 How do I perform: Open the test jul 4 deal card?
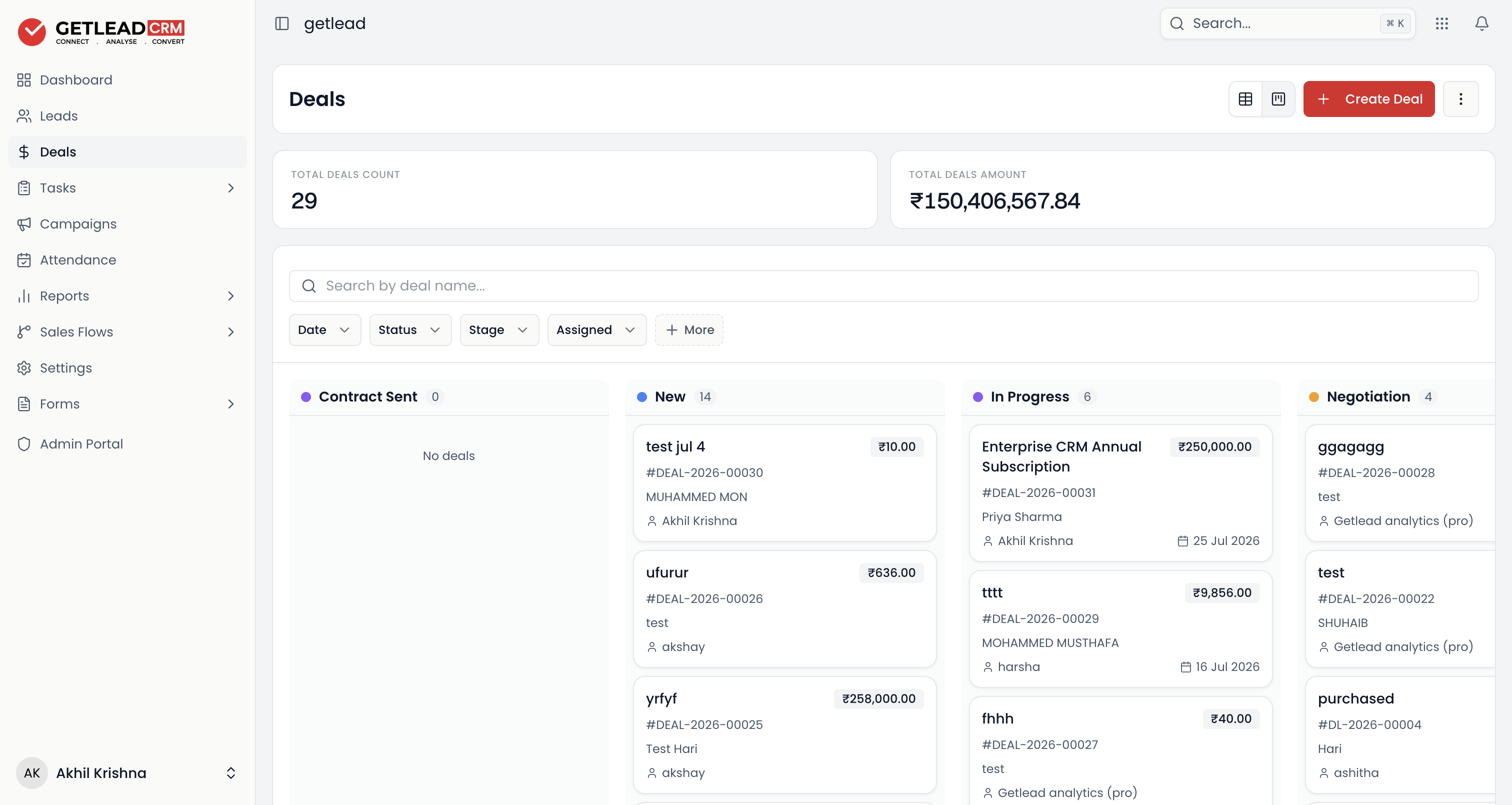784,482
